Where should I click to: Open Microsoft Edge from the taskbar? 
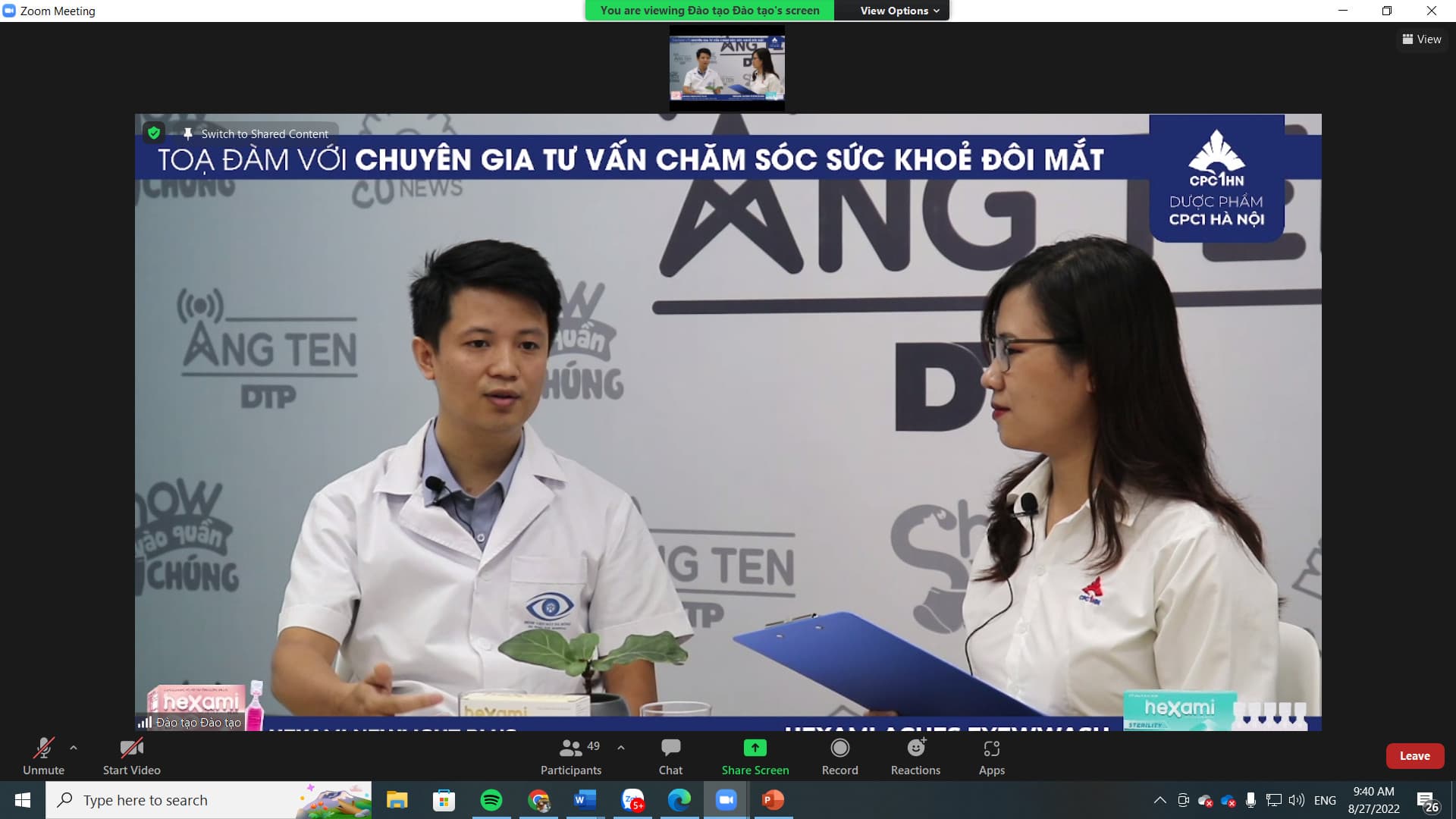(679, 800)
